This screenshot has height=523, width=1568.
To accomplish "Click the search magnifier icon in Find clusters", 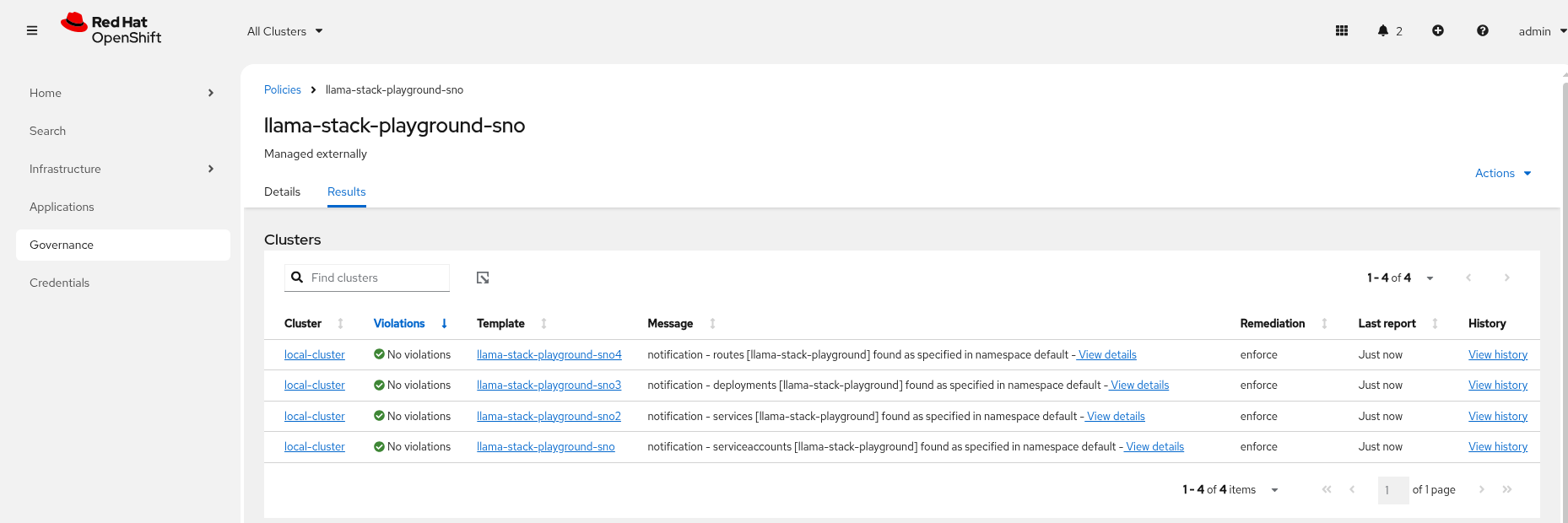I will click(297, 278).
